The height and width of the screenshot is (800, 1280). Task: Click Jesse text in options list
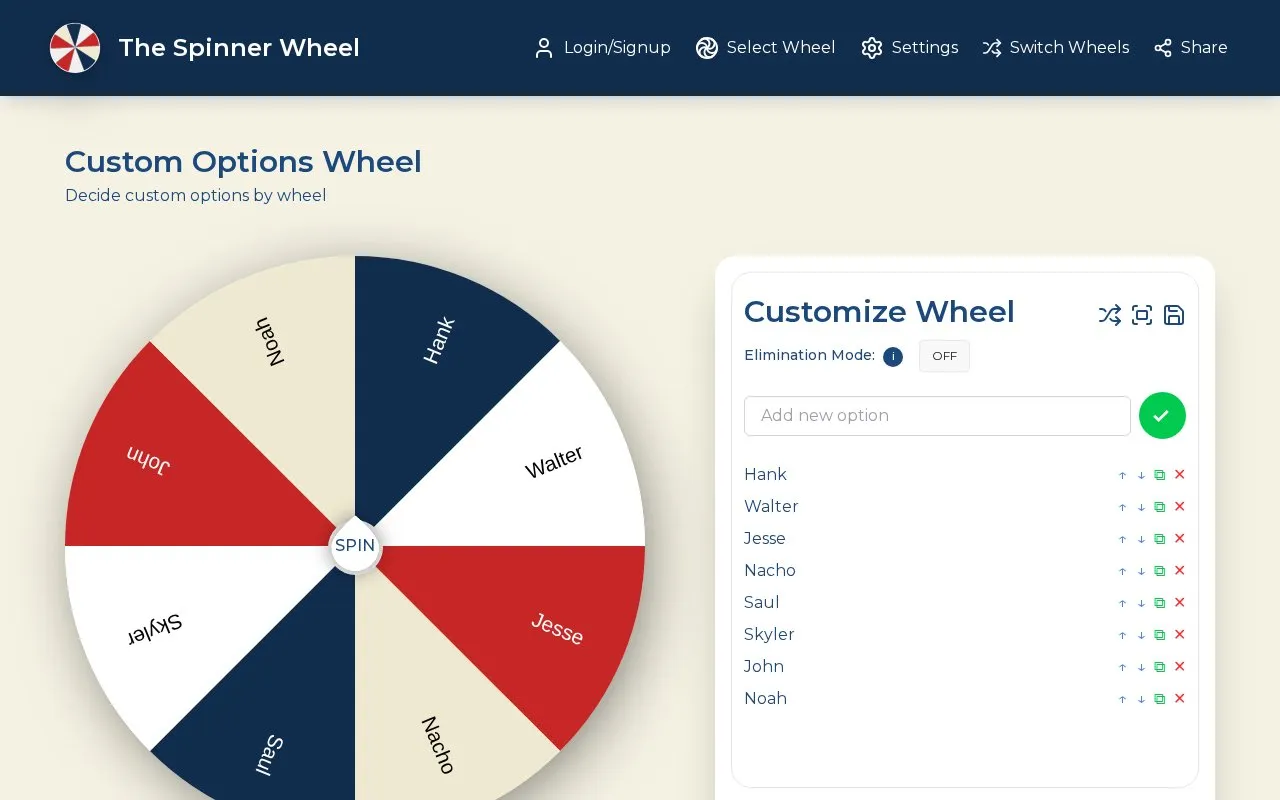click(x=765, y=538)
